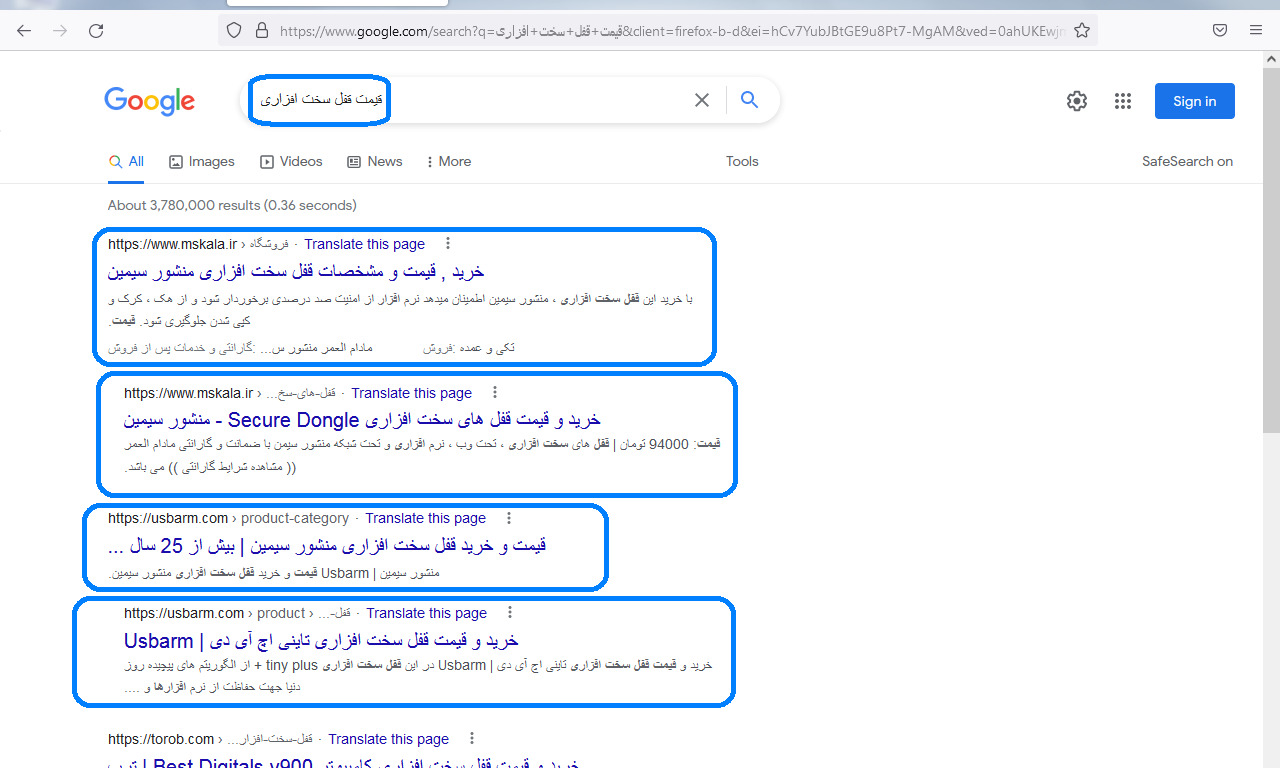Screen dimensions: 1280x768
Task: Click the About 3,780,000 results text
Action: (x=232, y=205)
